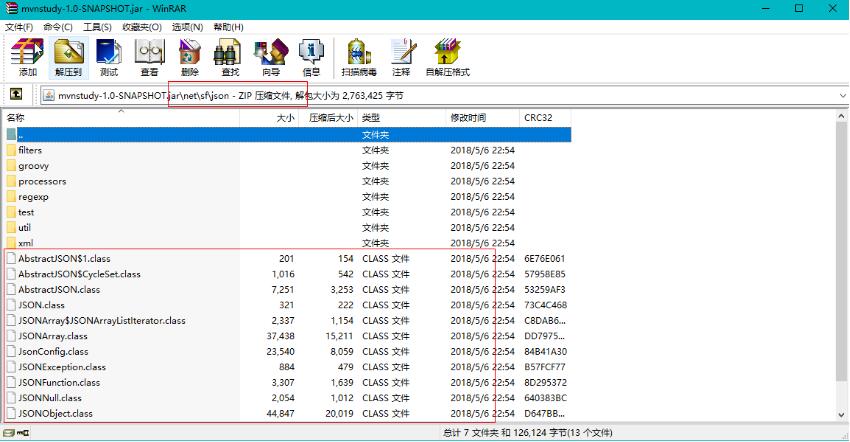
Task: Select the parent directory '..' row
Action: pos(288,134)
